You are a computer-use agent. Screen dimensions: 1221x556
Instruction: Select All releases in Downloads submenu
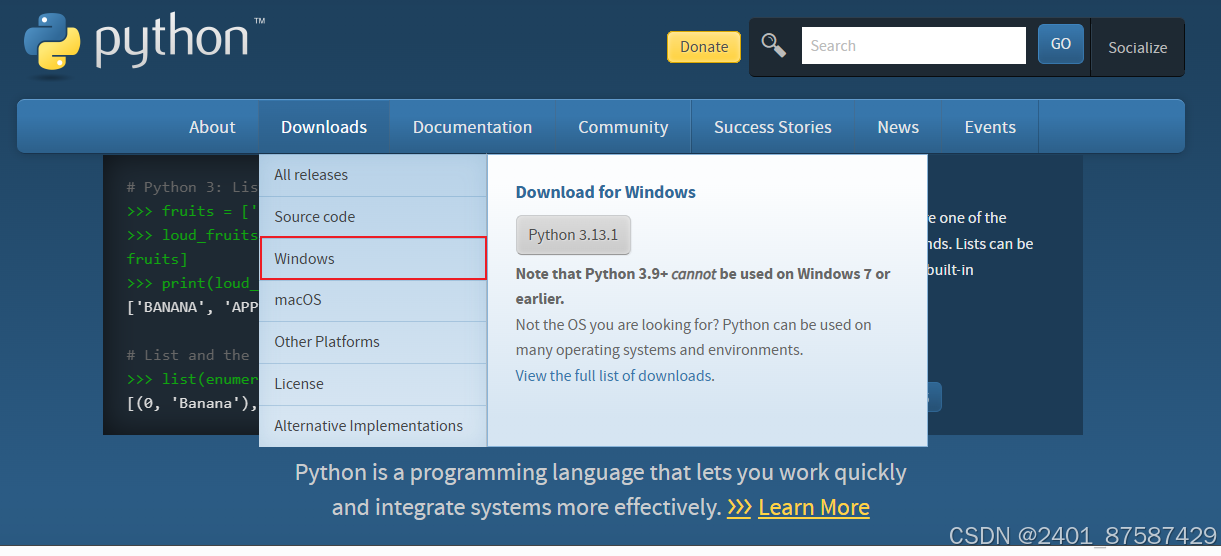373,175
